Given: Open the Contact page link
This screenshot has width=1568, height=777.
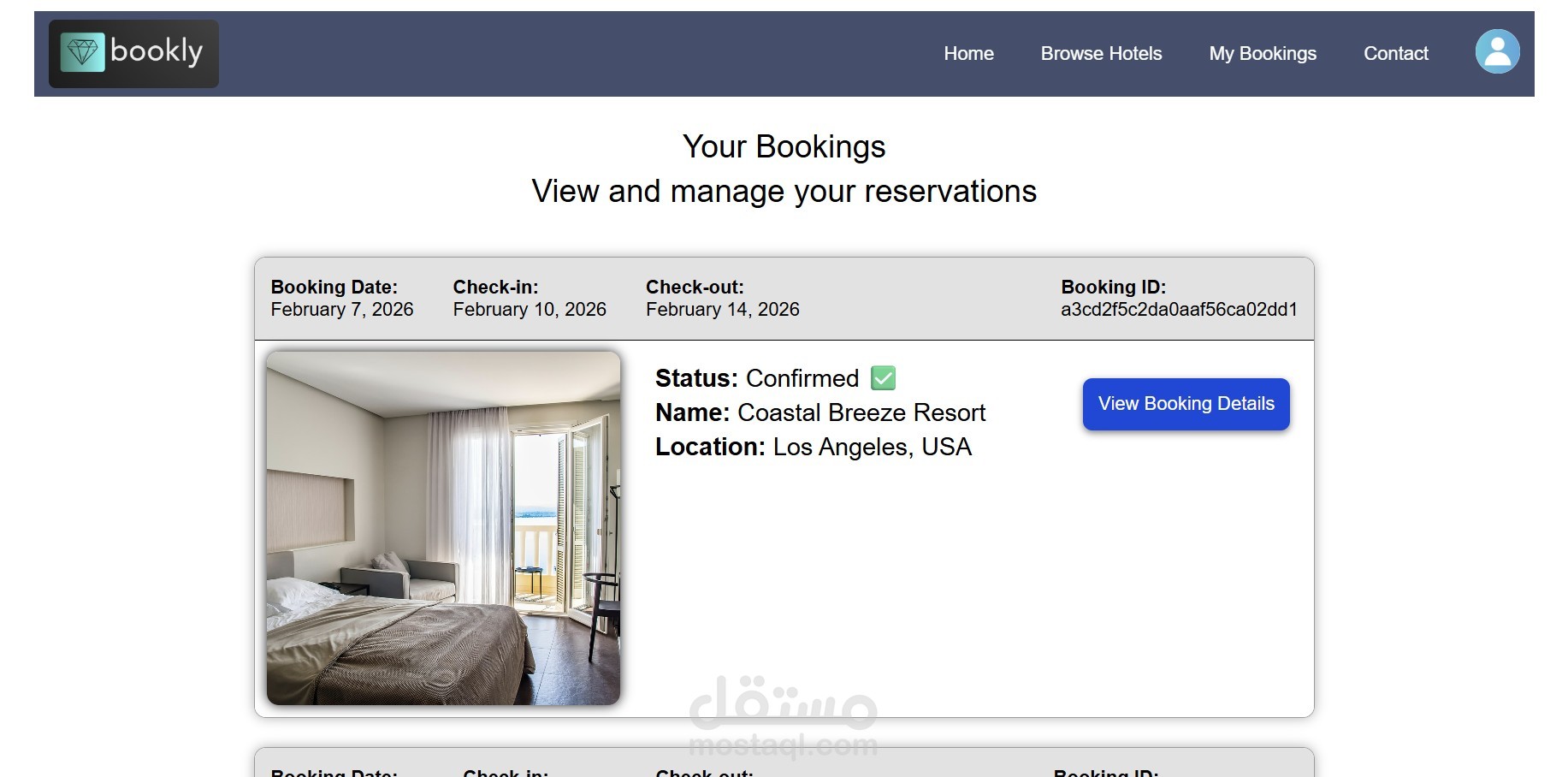Looking at the screenshot, I should pyautogui.click(x=1395, y=53).
